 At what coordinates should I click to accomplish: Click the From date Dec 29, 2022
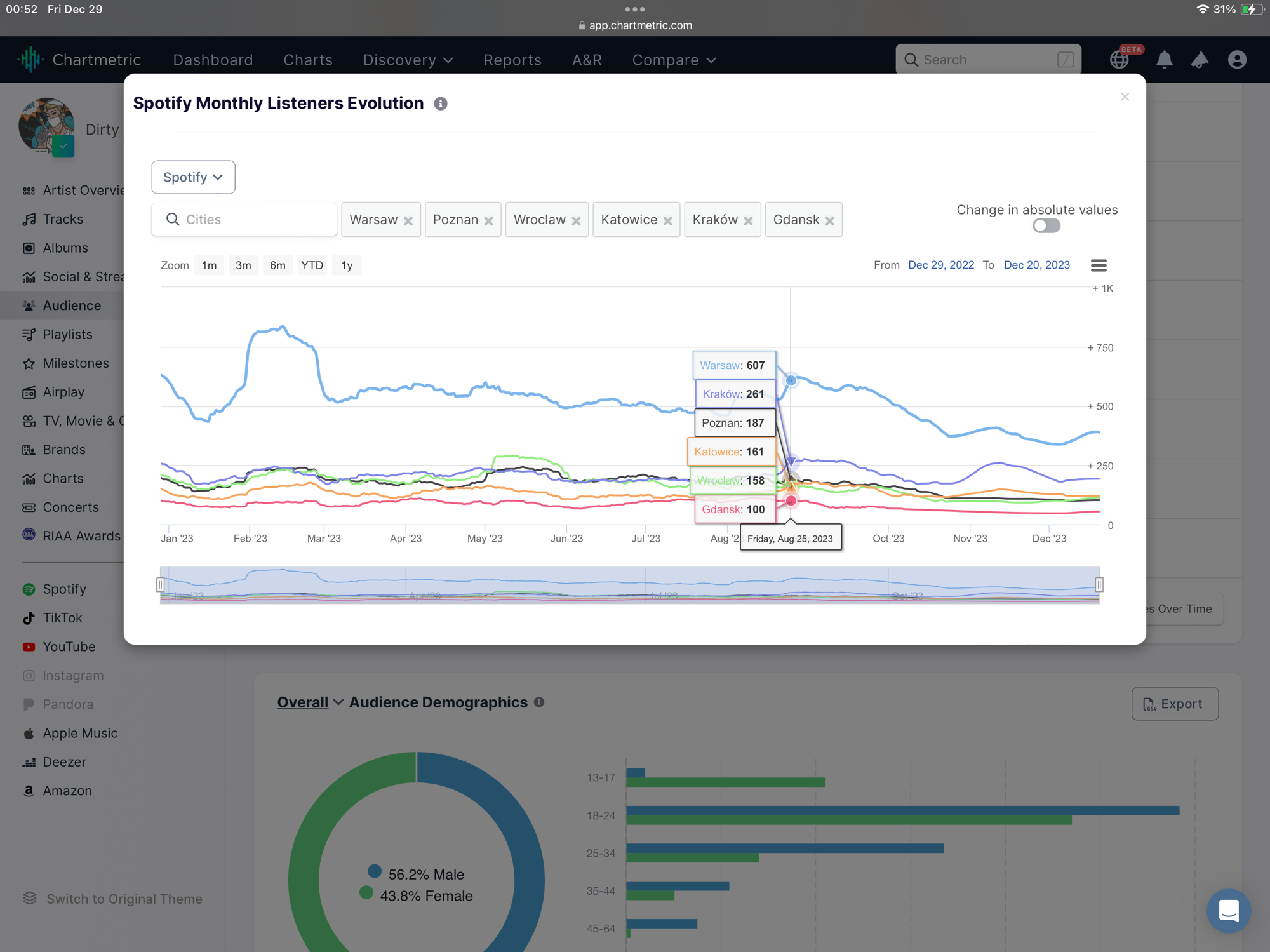coord(940,265)
